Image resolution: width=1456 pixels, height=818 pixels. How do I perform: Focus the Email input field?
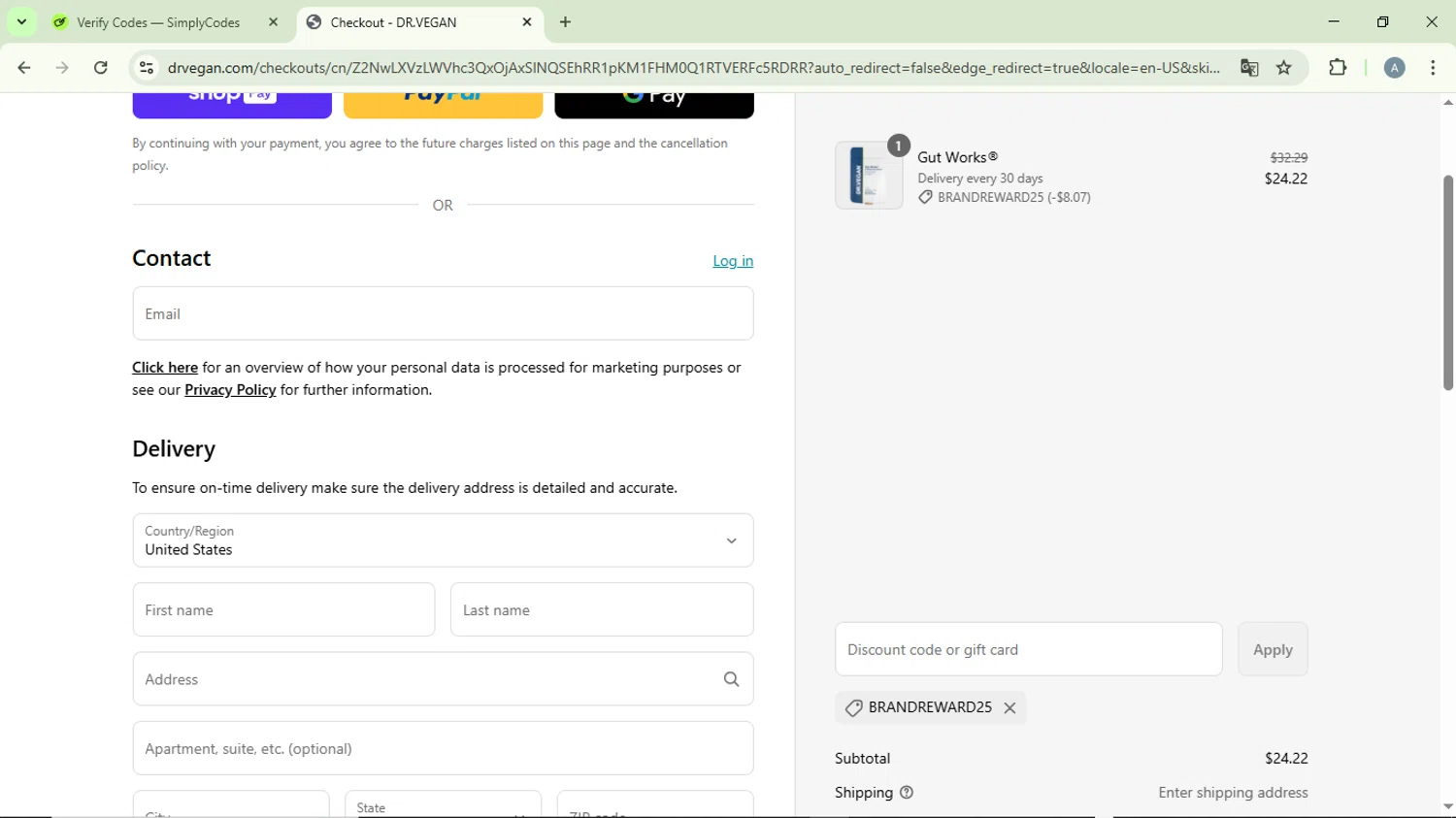pyautogui.click(x=443, y=313)
